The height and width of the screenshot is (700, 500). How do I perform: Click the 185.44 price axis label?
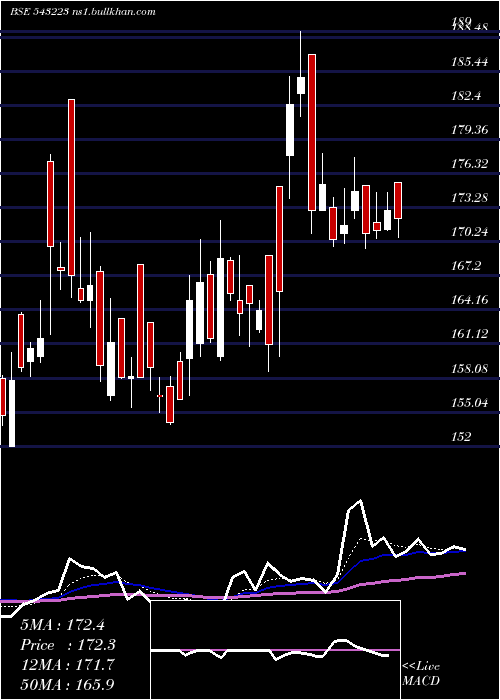pyautogui.click(x=469, y=62)
